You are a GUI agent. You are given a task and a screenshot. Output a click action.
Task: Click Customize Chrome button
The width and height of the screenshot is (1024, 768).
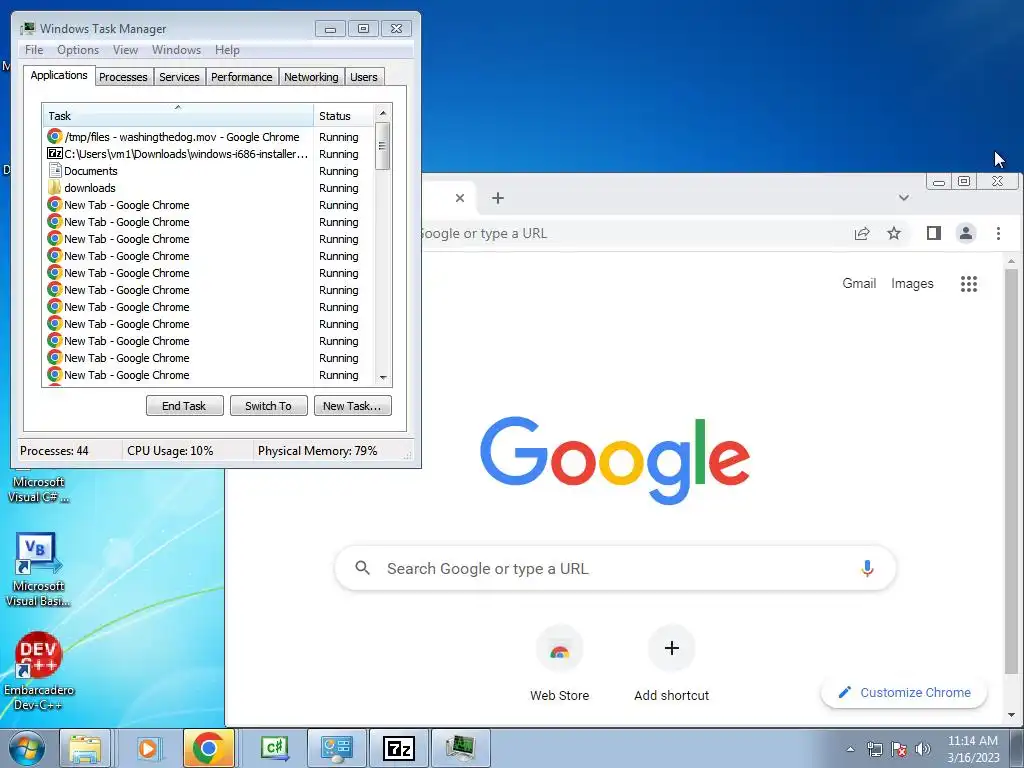[x=904, y=692]
